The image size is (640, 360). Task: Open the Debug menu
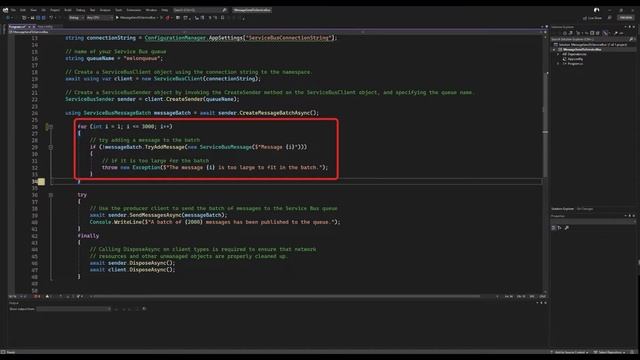coord(80,10)
